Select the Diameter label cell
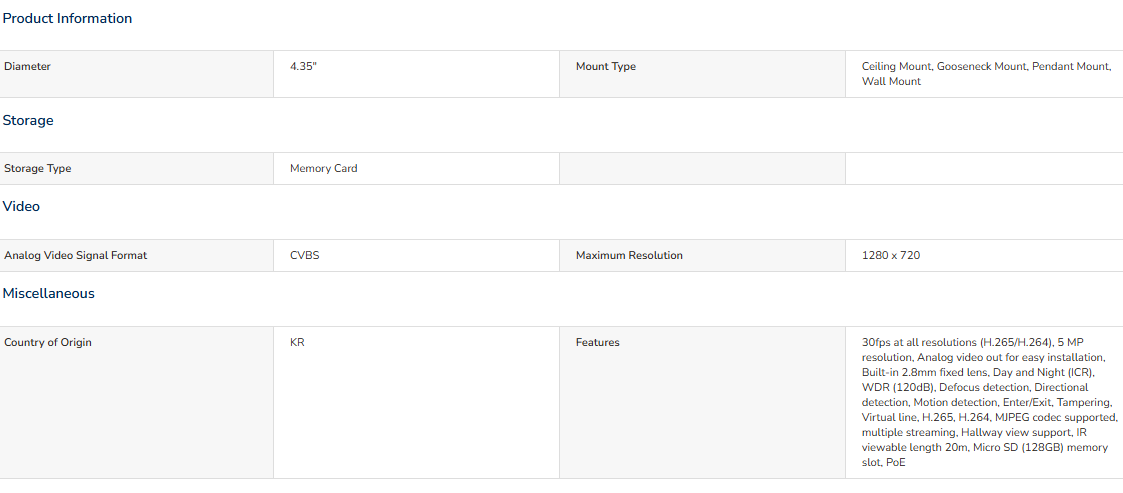This screenshot has height=493, width=1123. pos(137,74)
